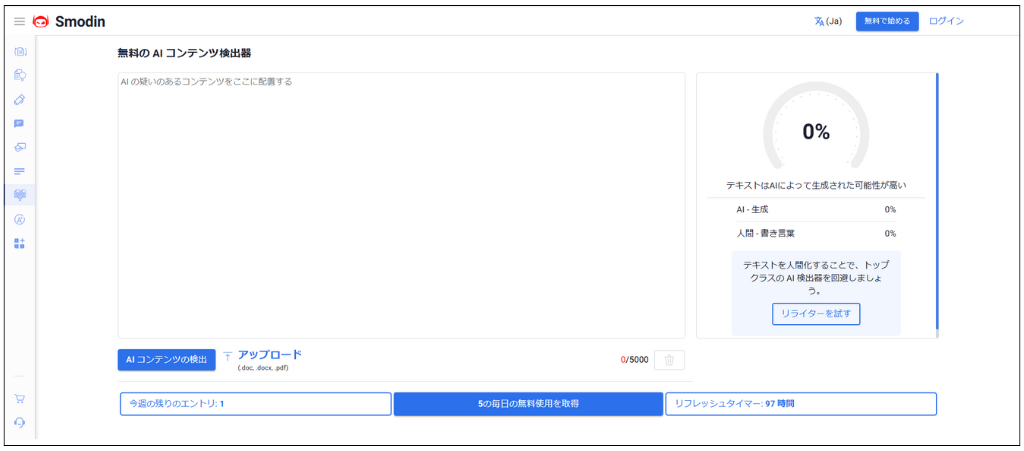Click the ログイン link

point(946,21)
